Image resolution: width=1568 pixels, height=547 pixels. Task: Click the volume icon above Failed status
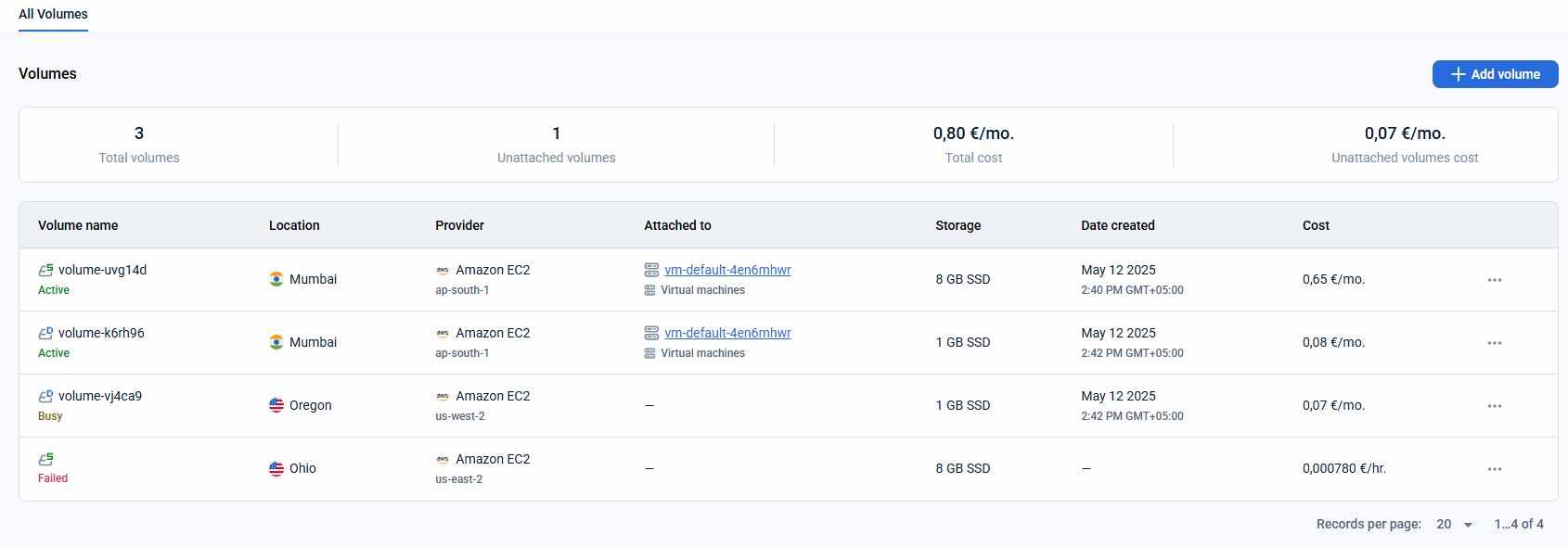45,459
